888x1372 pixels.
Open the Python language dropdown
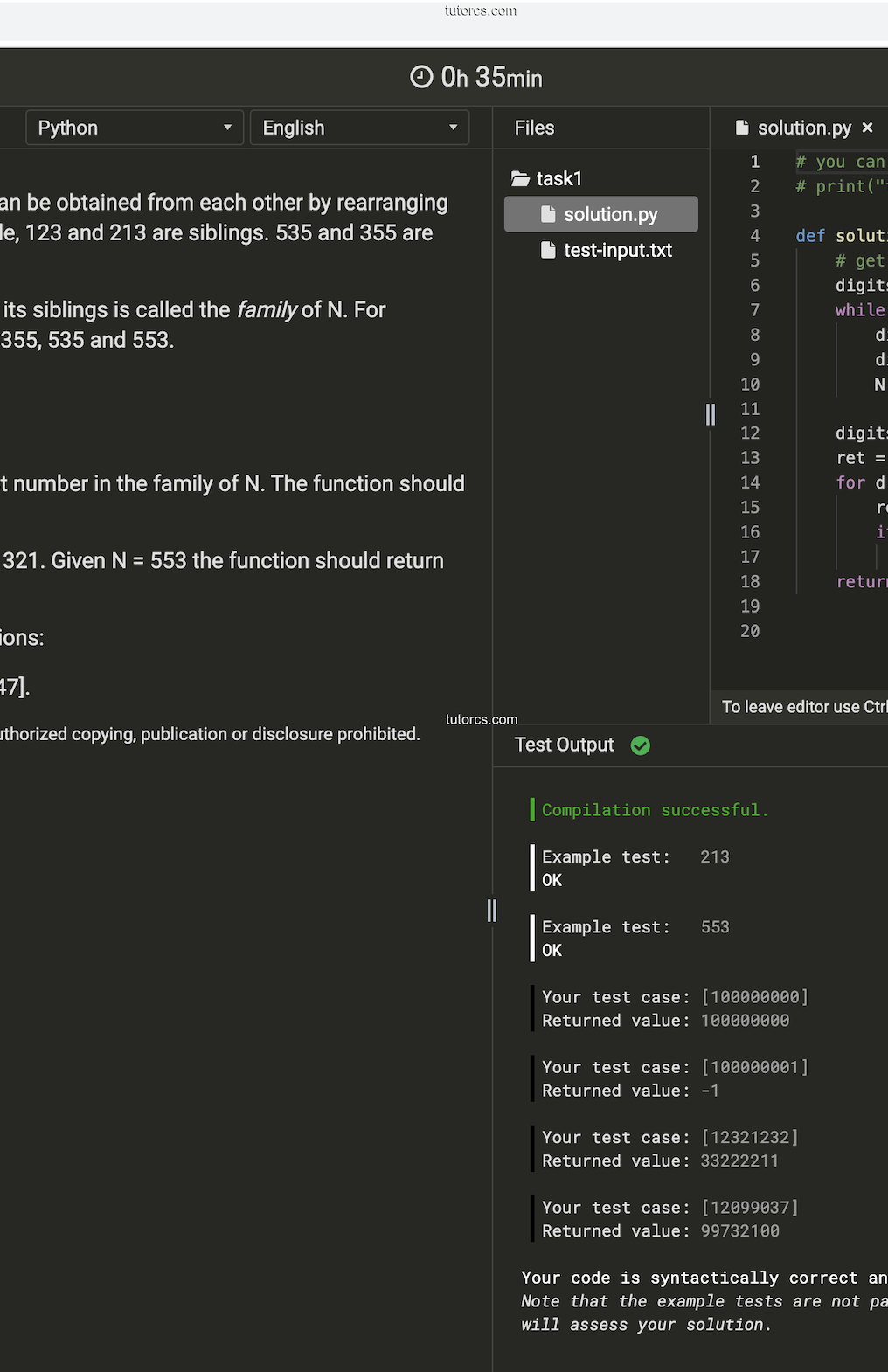click(x=135, y=128)
